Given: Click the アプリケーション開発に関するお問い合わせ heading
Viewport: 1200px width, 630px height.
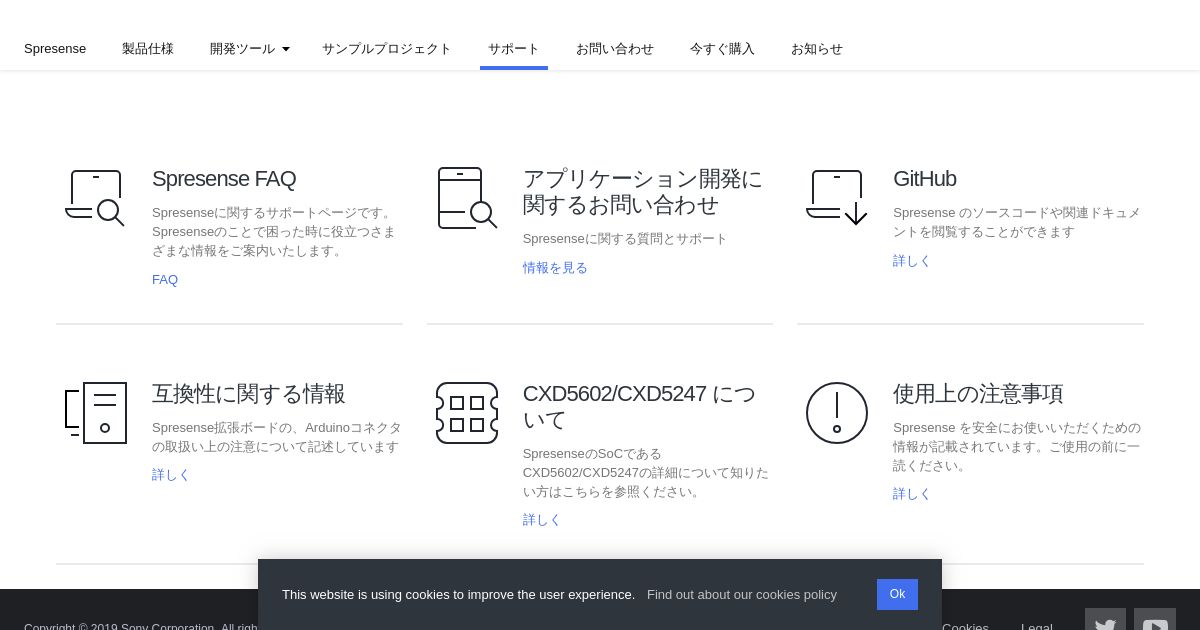Looking at the screenshot, I should point(642,192).
